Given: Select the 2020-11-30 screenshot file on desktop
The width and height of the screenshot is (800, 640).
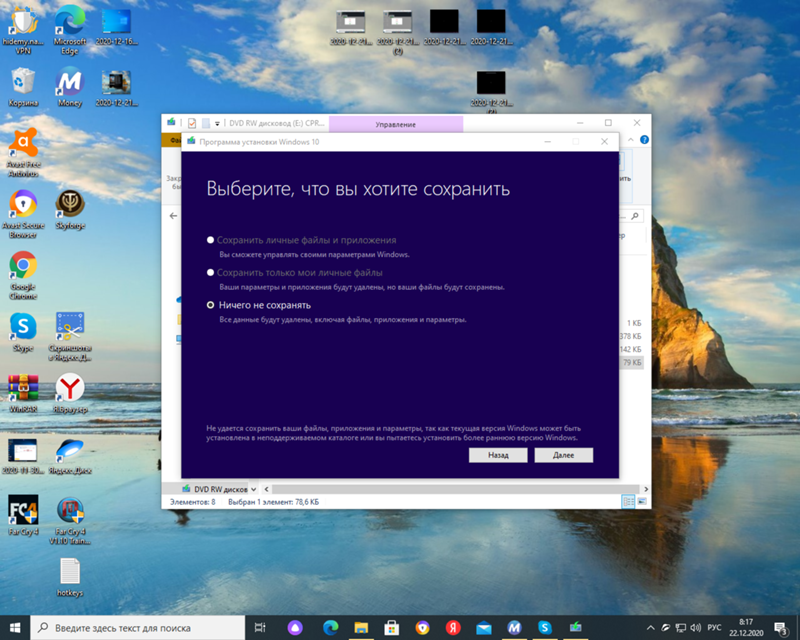Looking at the screenshot, I should click(x=23, y=455).
